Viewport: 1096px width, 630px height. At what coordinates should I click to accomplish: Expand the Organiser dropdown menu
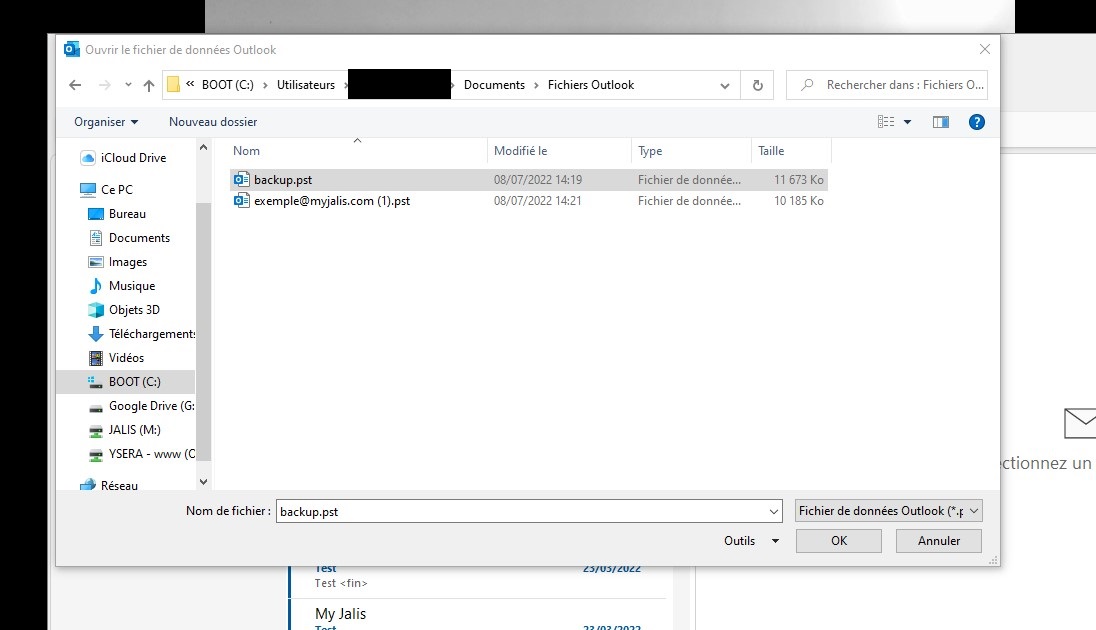(106, 122)
